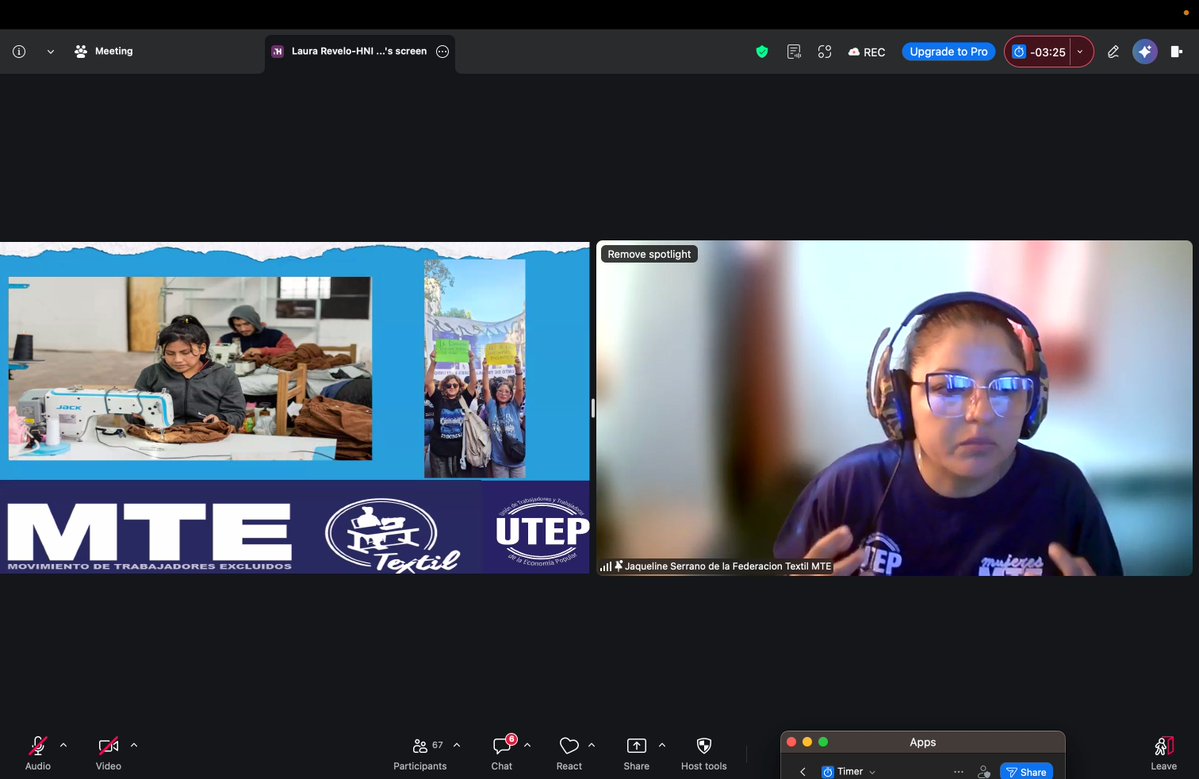This screenshot has height=779, width=1199.
Task: Expand share options caret
Action: click(x=661, y=745)
